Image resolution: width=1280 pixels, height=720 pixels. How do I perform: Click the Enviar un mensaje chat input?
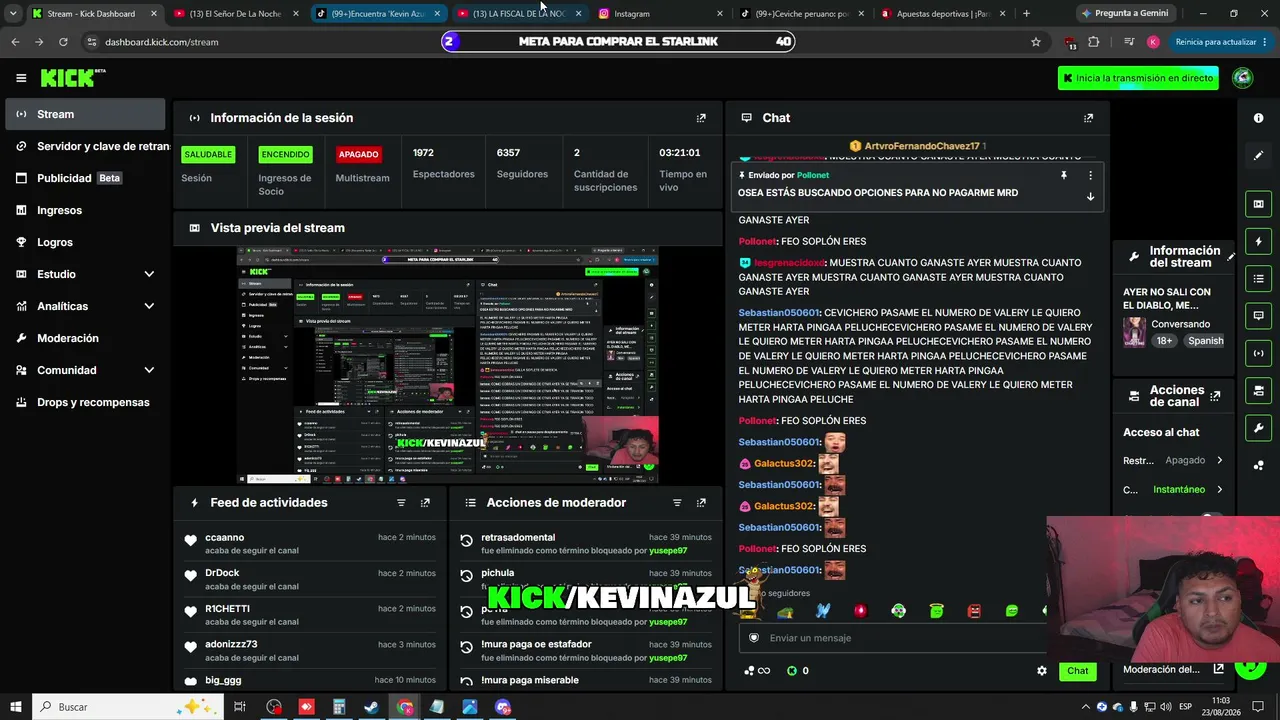(893, 638)
